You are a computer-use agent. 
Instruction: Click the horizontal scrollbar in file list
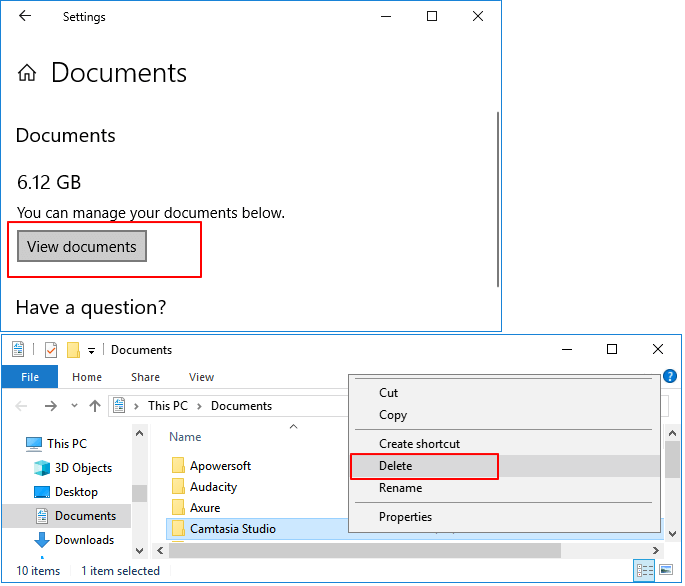360,551
